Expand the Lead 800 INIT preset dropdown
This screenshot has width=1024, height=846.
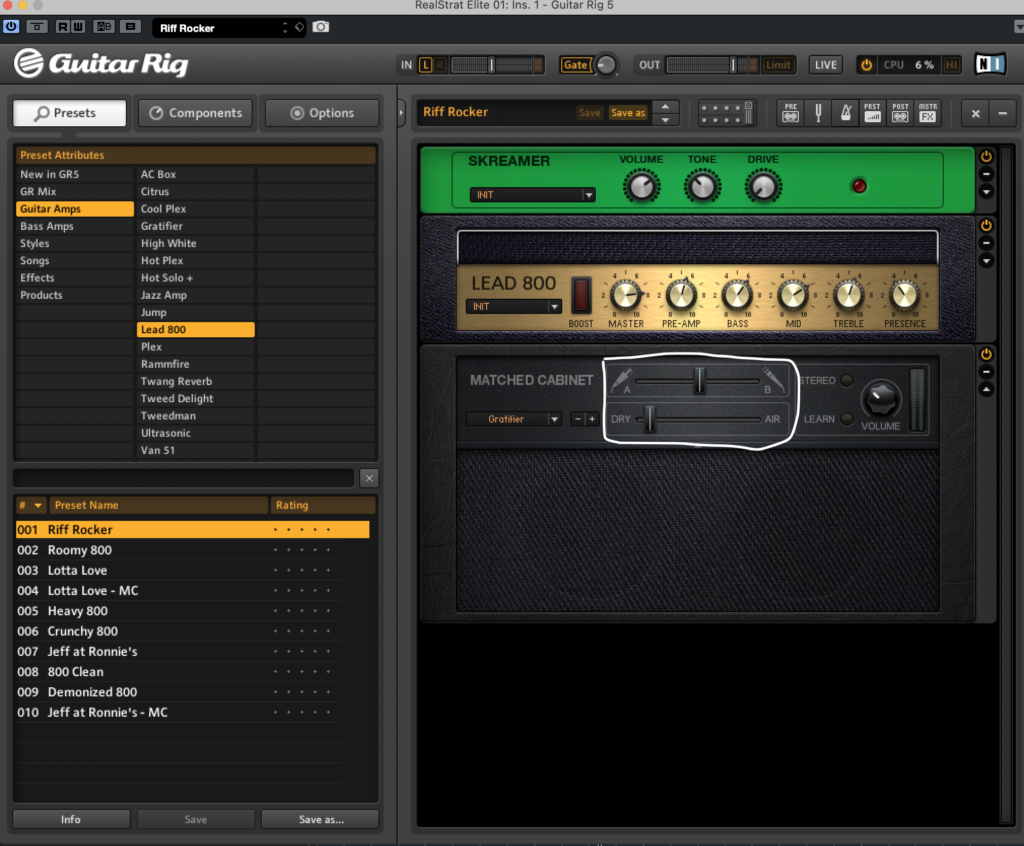(x=513, y=306)
